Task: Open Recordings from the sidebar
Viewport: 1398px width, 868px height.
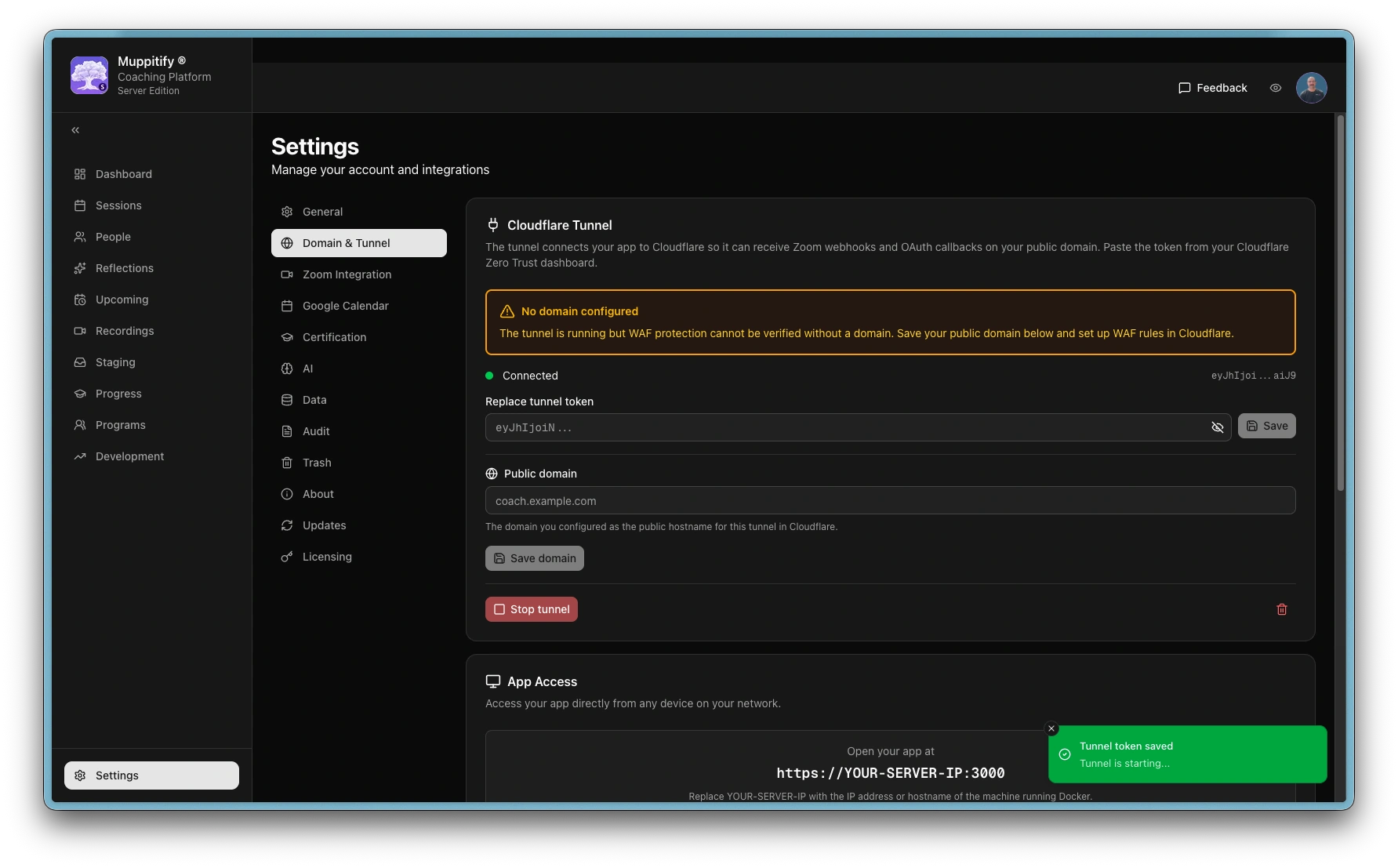Action: tap(124, 331)
